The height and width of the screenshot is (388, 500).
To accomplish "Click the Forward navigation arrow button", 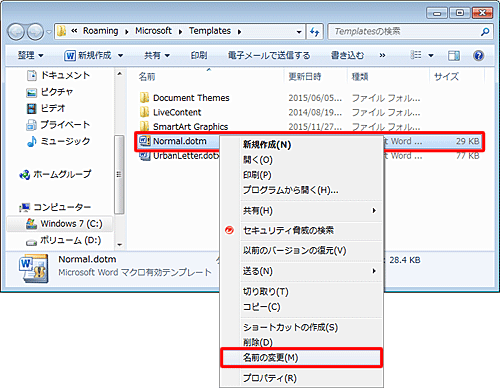I will coord(35,32).
